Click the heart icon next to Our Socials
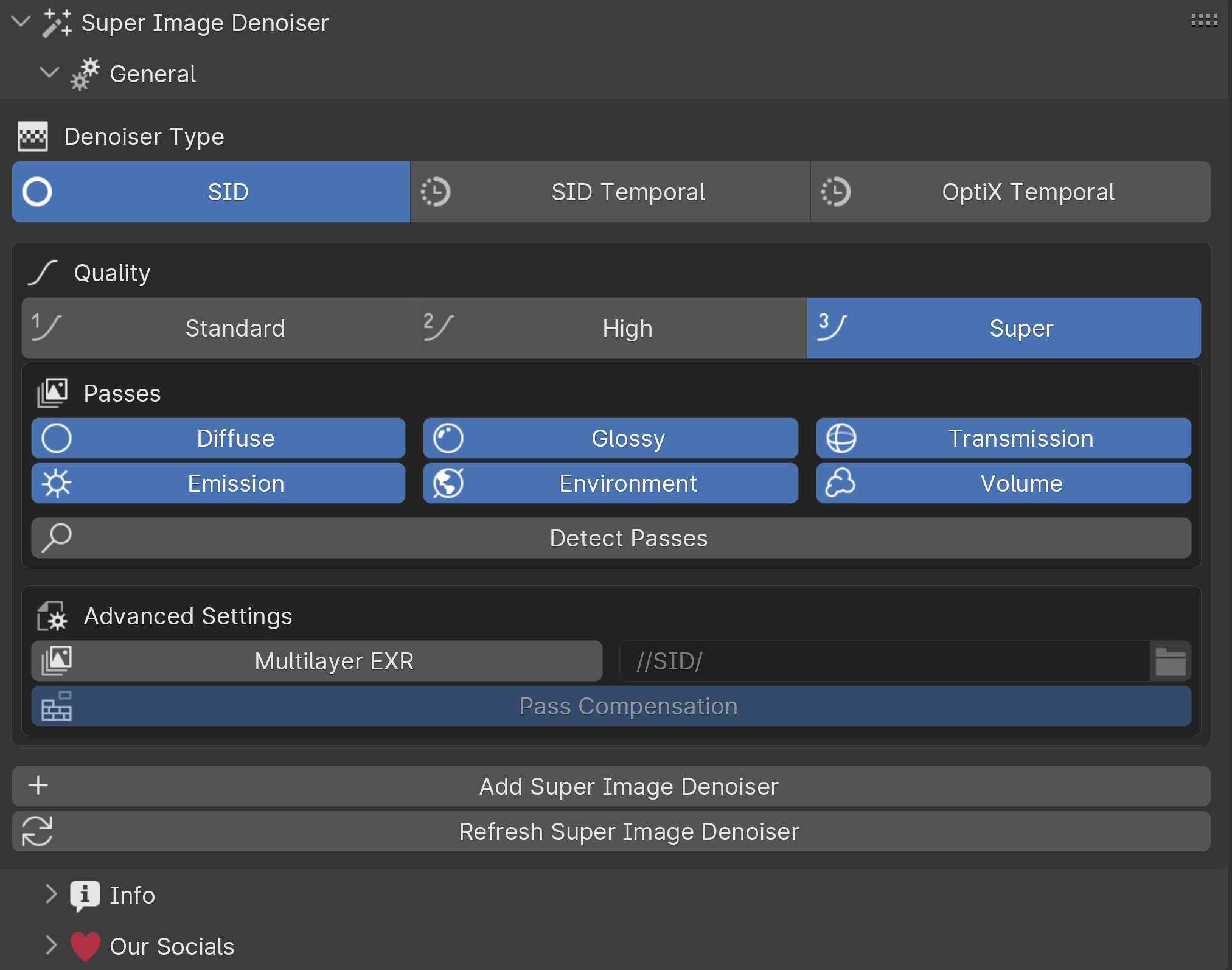The image size is (1232, 970). point(85,946)
